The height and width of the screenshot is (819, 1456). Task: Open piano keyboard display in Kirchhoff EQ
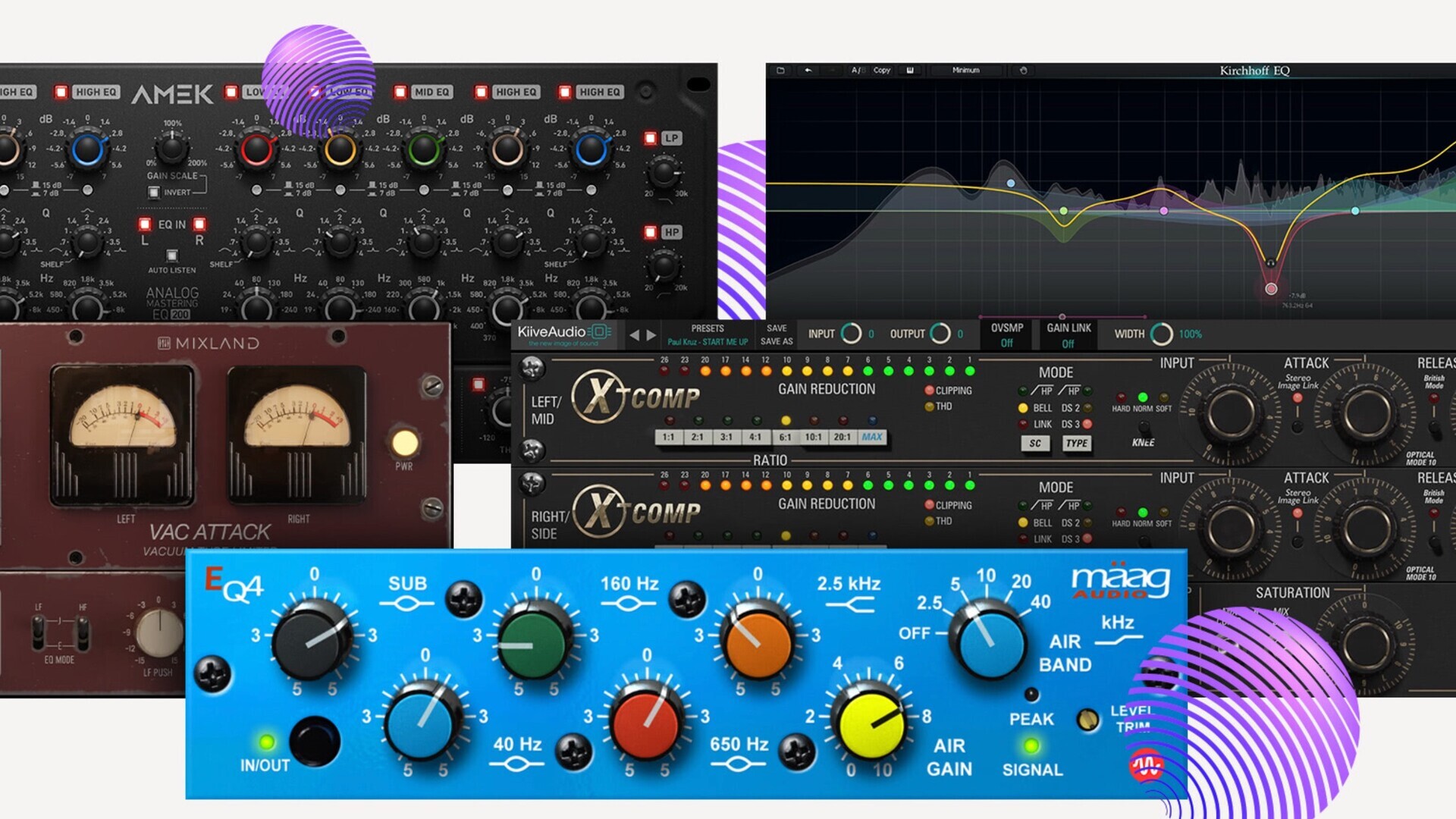(910, 71)
